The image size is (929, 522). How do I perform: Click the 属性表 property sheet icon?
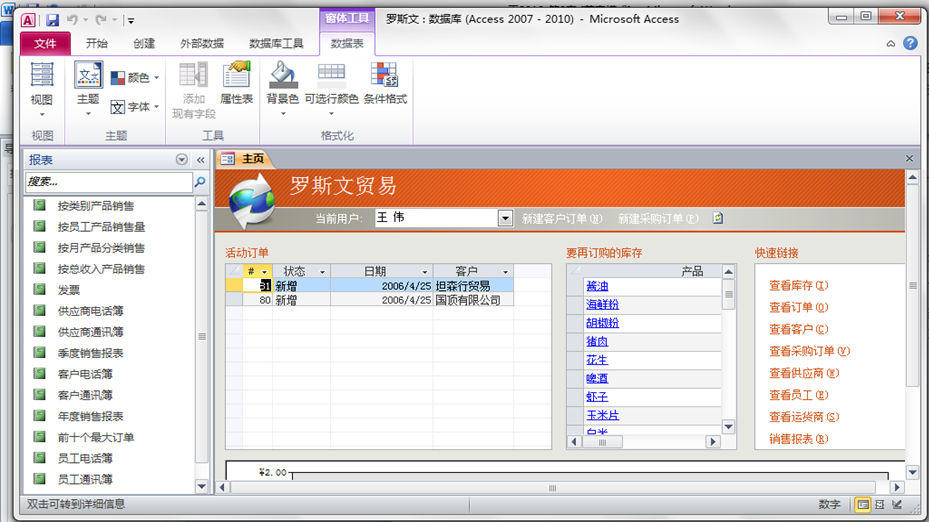pos(236,76)
